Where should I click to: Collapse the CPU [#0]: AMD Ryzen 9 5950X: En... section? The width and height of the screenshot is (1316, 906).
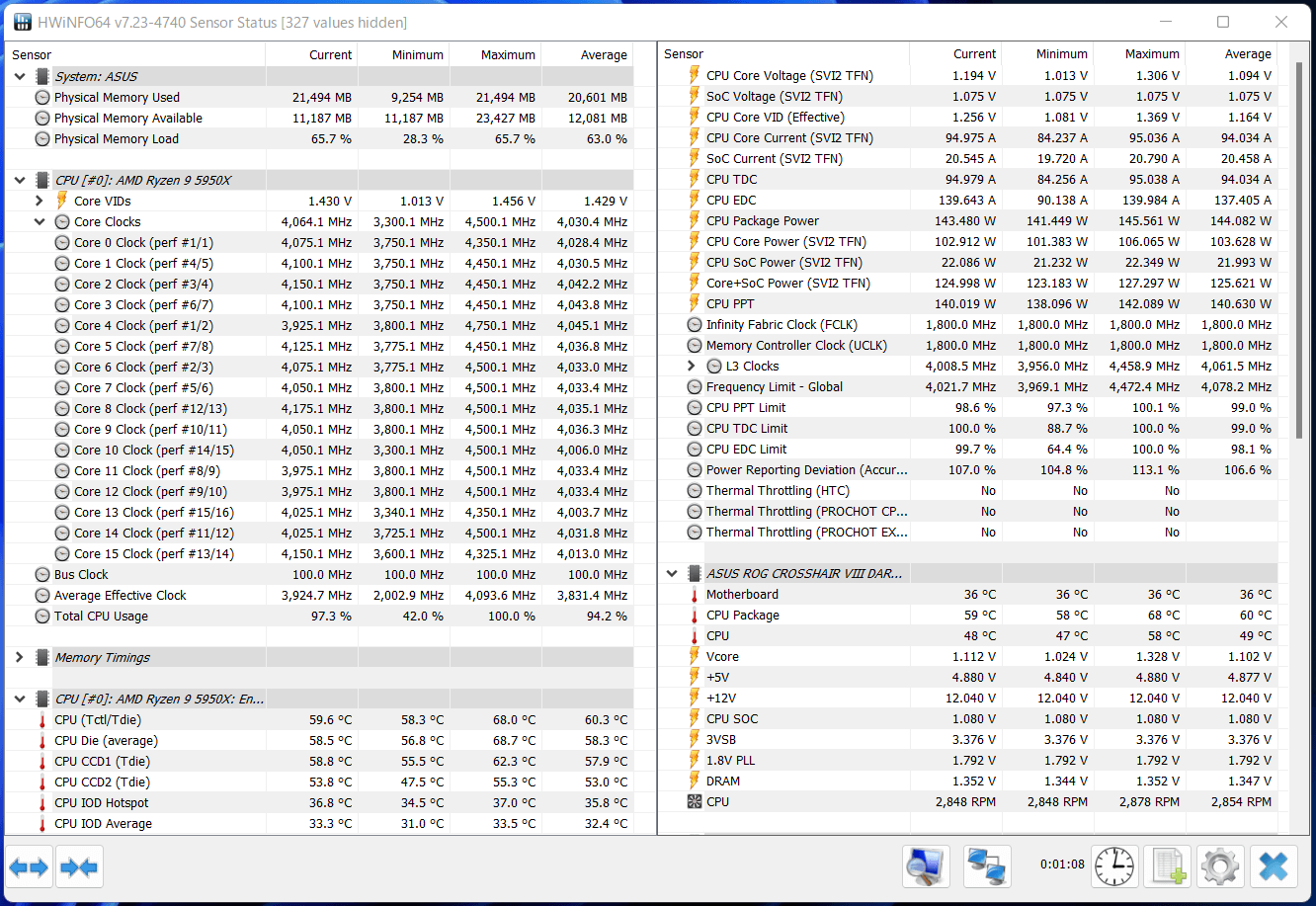pos(20,700)
